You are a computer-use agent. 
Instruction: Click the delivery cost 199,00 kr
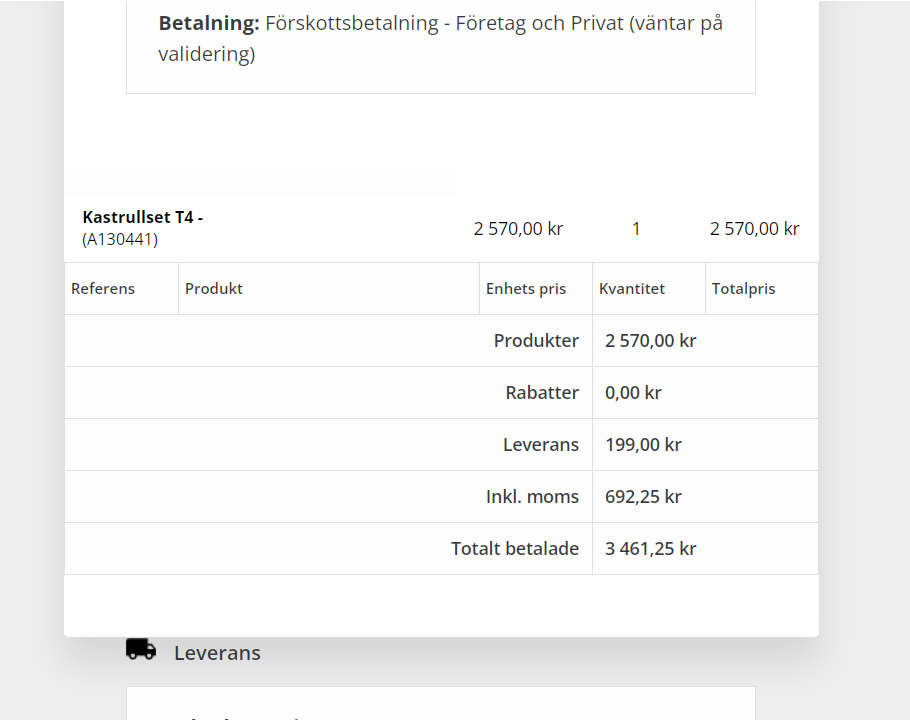tap(643, 445)
